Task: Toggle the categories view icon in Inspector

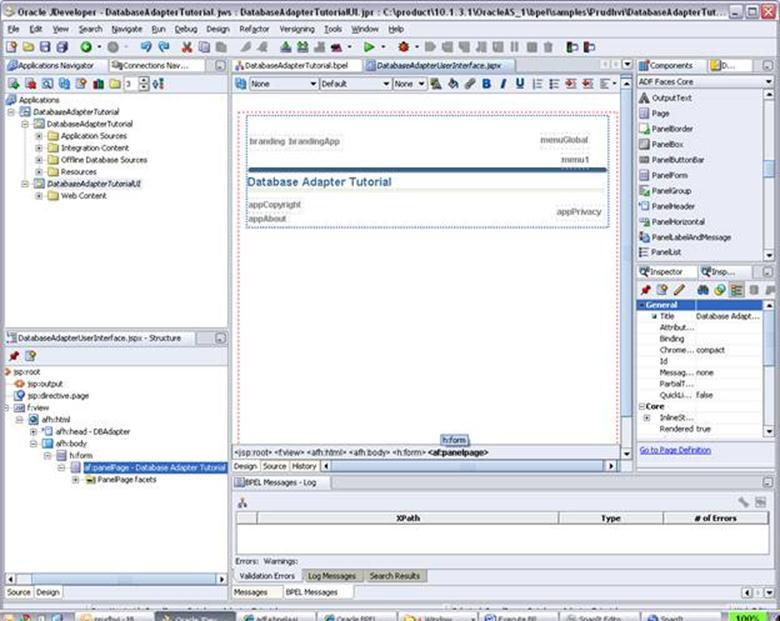Action: pos(736,290)
